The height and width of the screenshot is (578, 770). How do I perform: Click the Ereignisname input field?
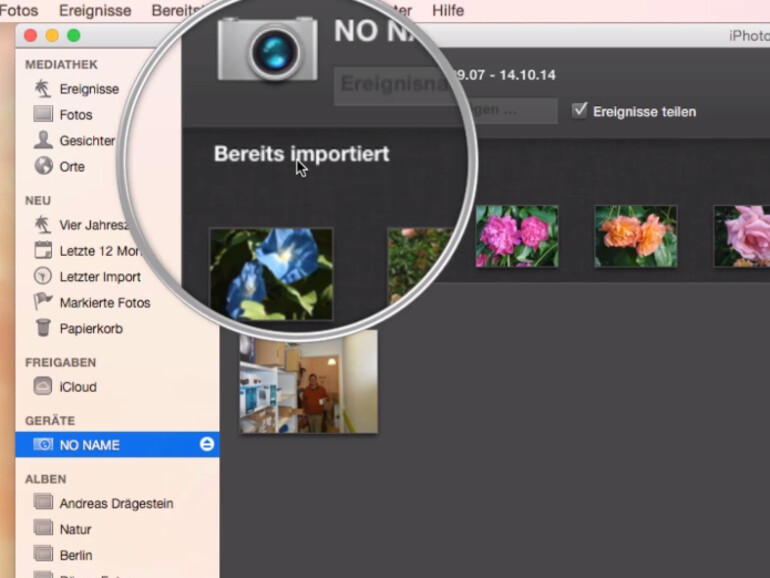pos(395,85)
